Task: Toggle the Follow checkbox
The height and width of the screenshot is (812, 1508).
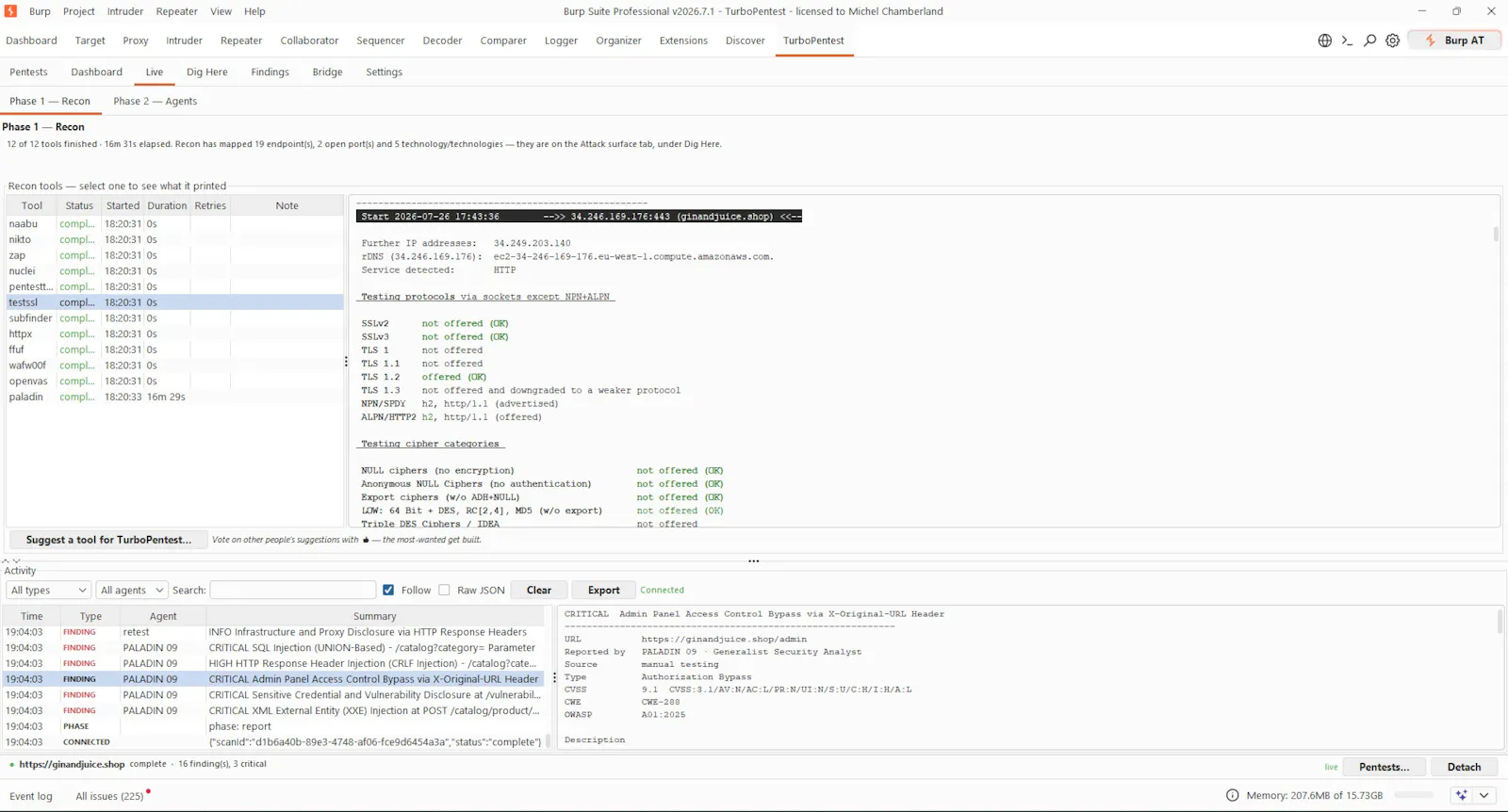Action: 388,590
